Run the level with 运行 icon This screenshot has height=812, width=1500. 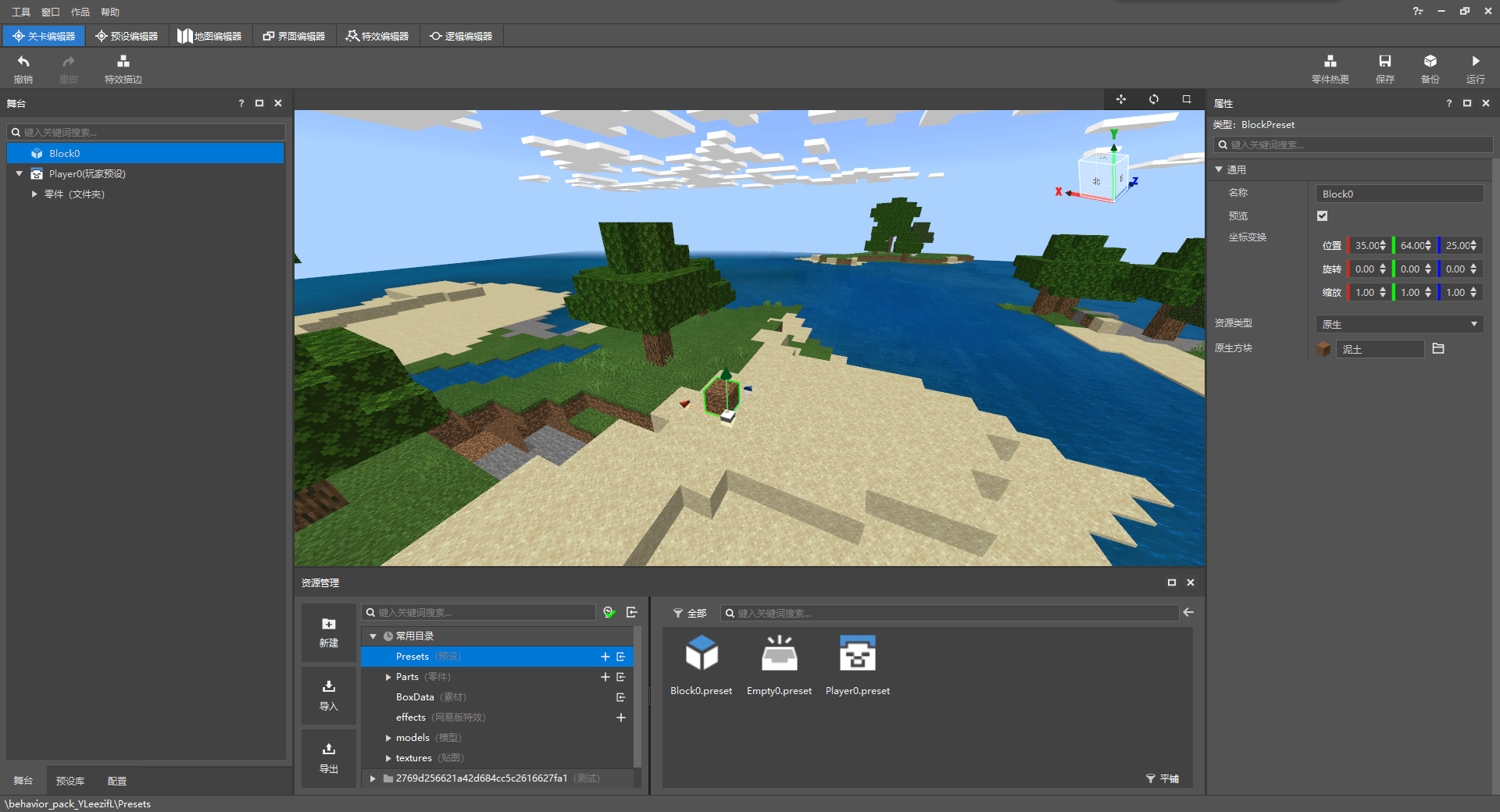coord(1475,62)
